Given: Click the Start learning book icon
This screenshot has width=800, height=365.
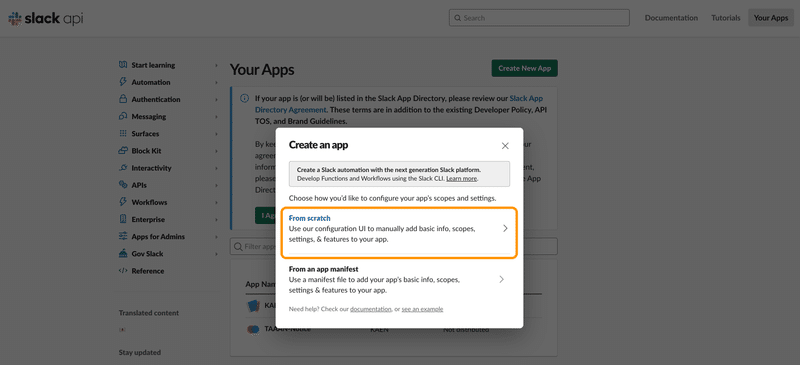Looking at the screenshot, I should point(122,65).
